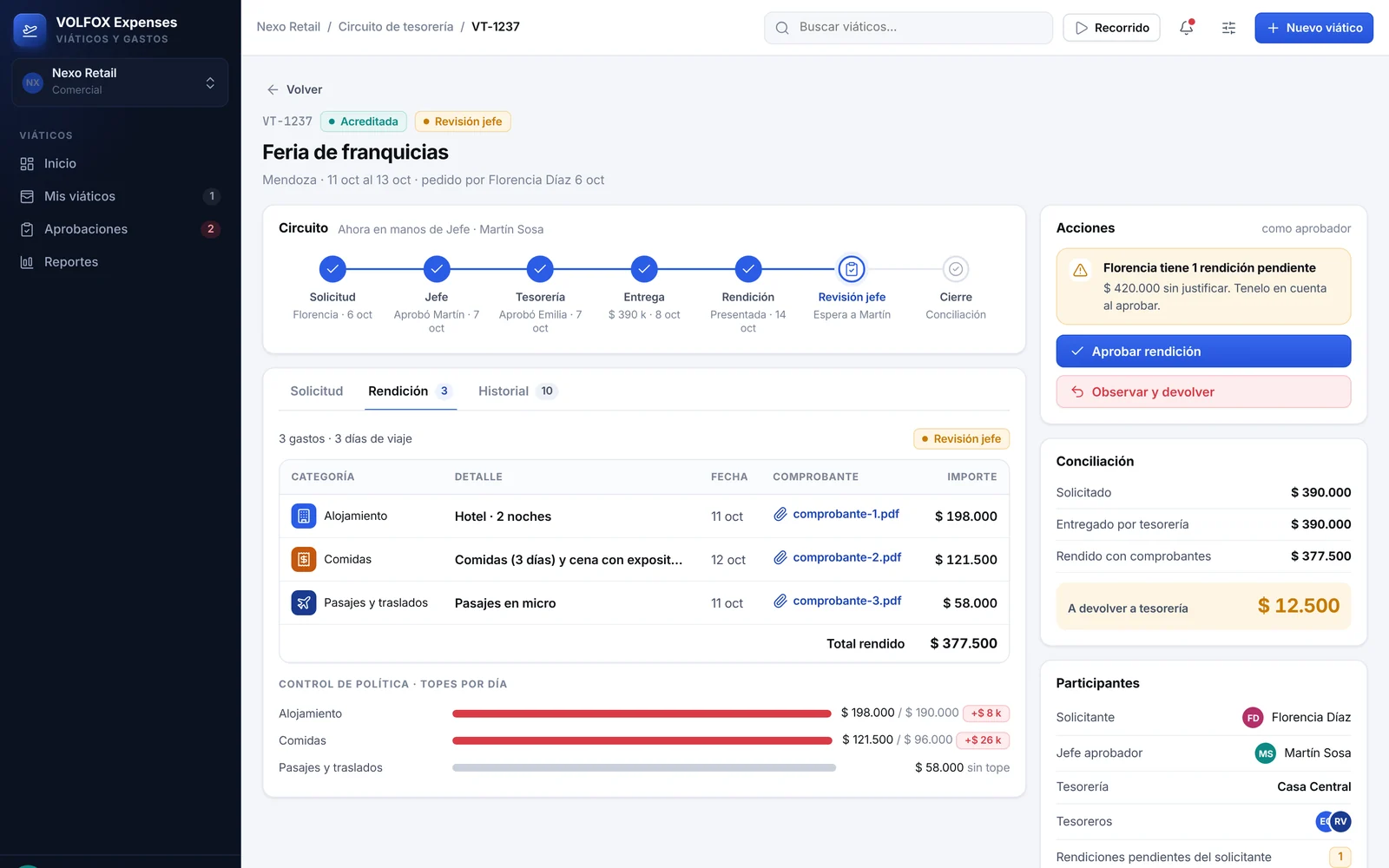
Task: Open Aprobaciones in sidebar
Action: (120, 229)
